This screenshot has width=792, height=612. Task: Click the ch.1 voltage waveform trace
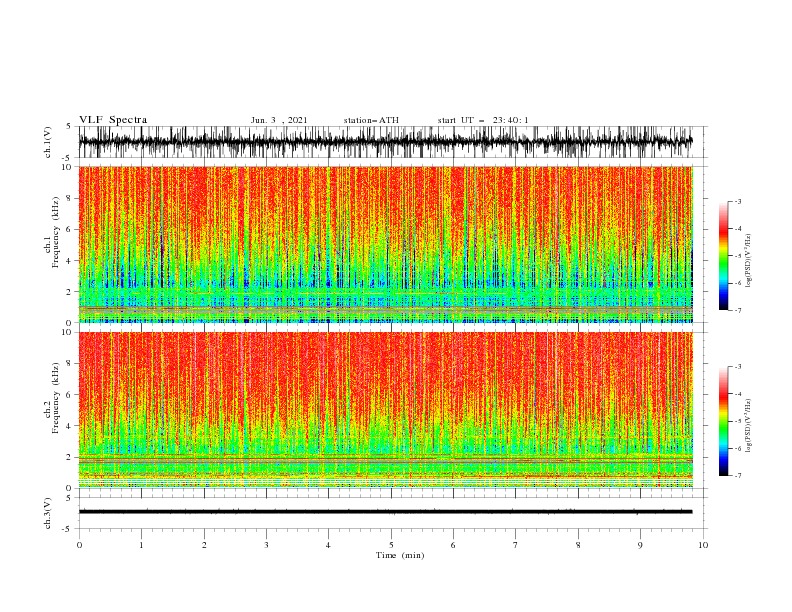tap(385, 142)
